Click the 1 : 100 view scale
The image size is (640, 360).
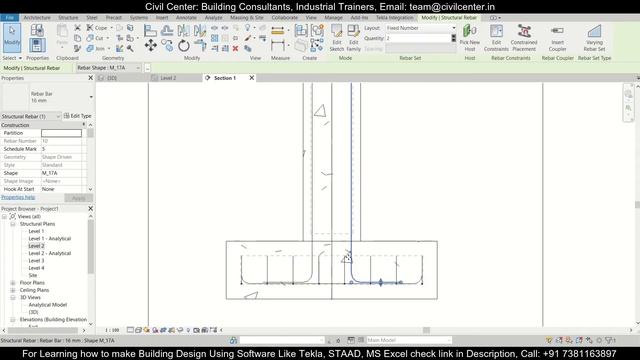coord(112,330)
